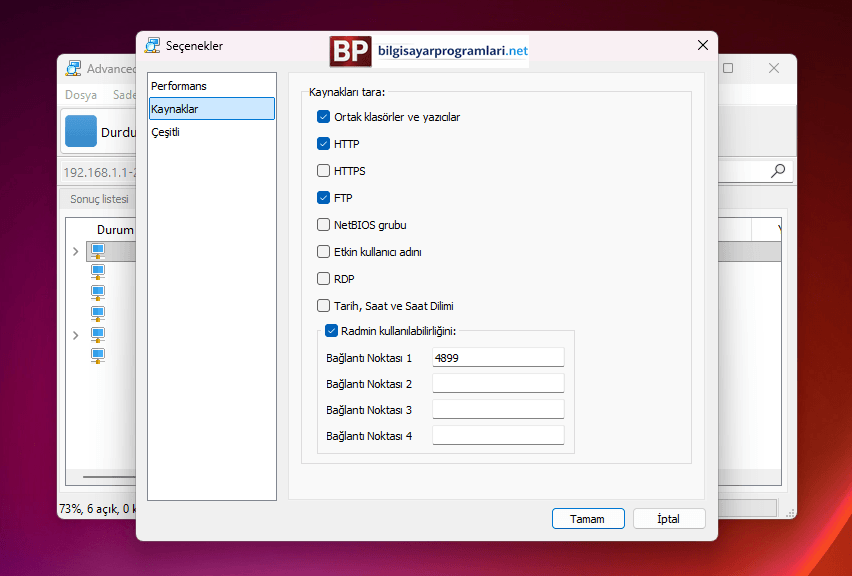Image resolution: width=852 pixels, height=576 pixels.
Task: Click the Bağlantı Noktası 4 input box
Action: 498,436
